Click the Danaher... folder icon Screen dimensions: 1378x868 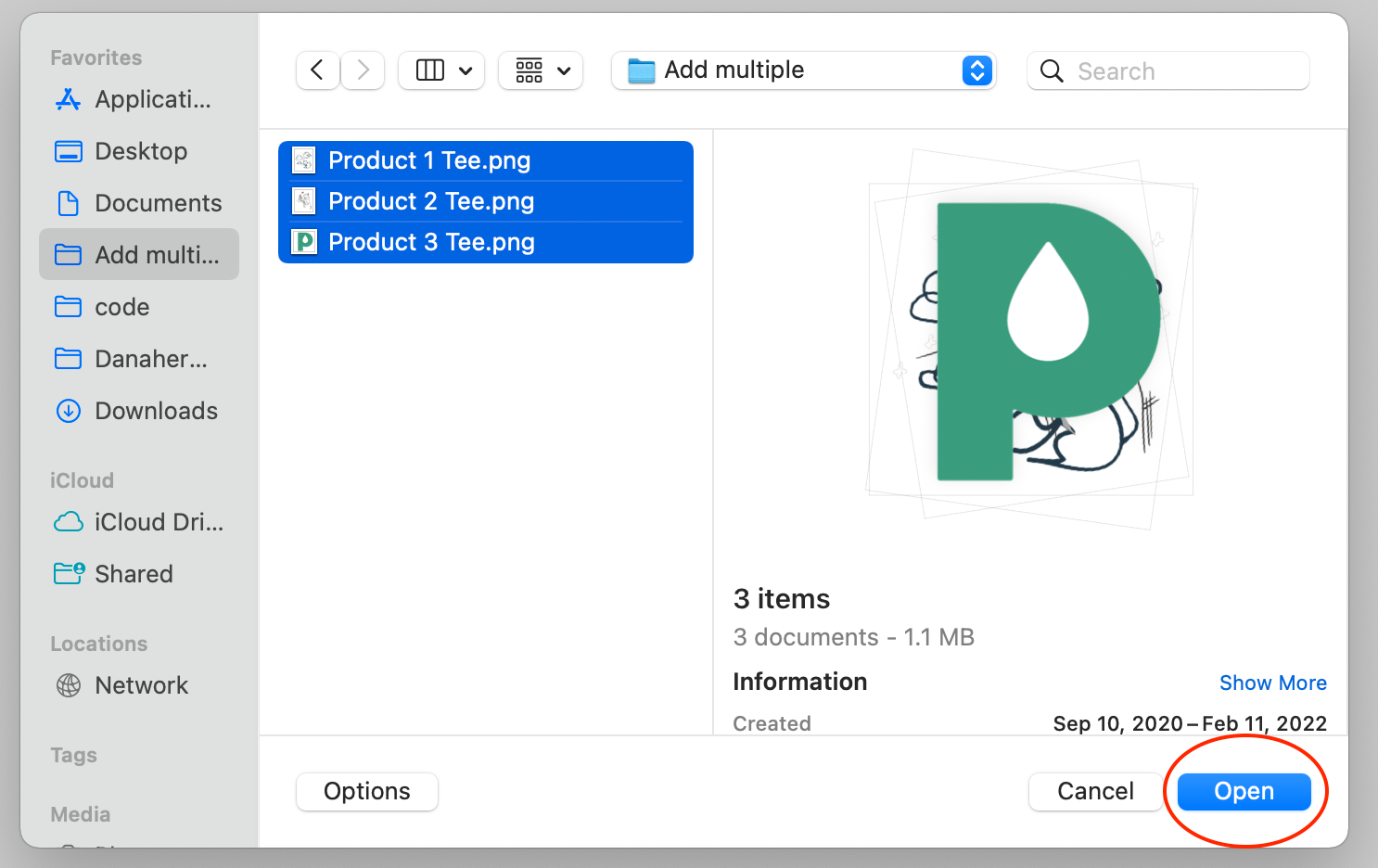(x=68, y=359)
